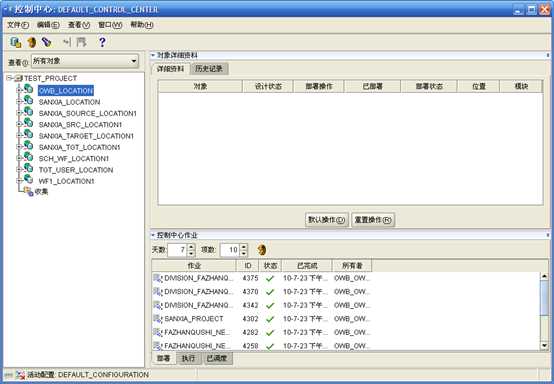Select the SANXIA_TGT_LOCATION1 tree label
The height and width of the screenshot is (384, 554).
pyautogui.click(x=79, y=147)
